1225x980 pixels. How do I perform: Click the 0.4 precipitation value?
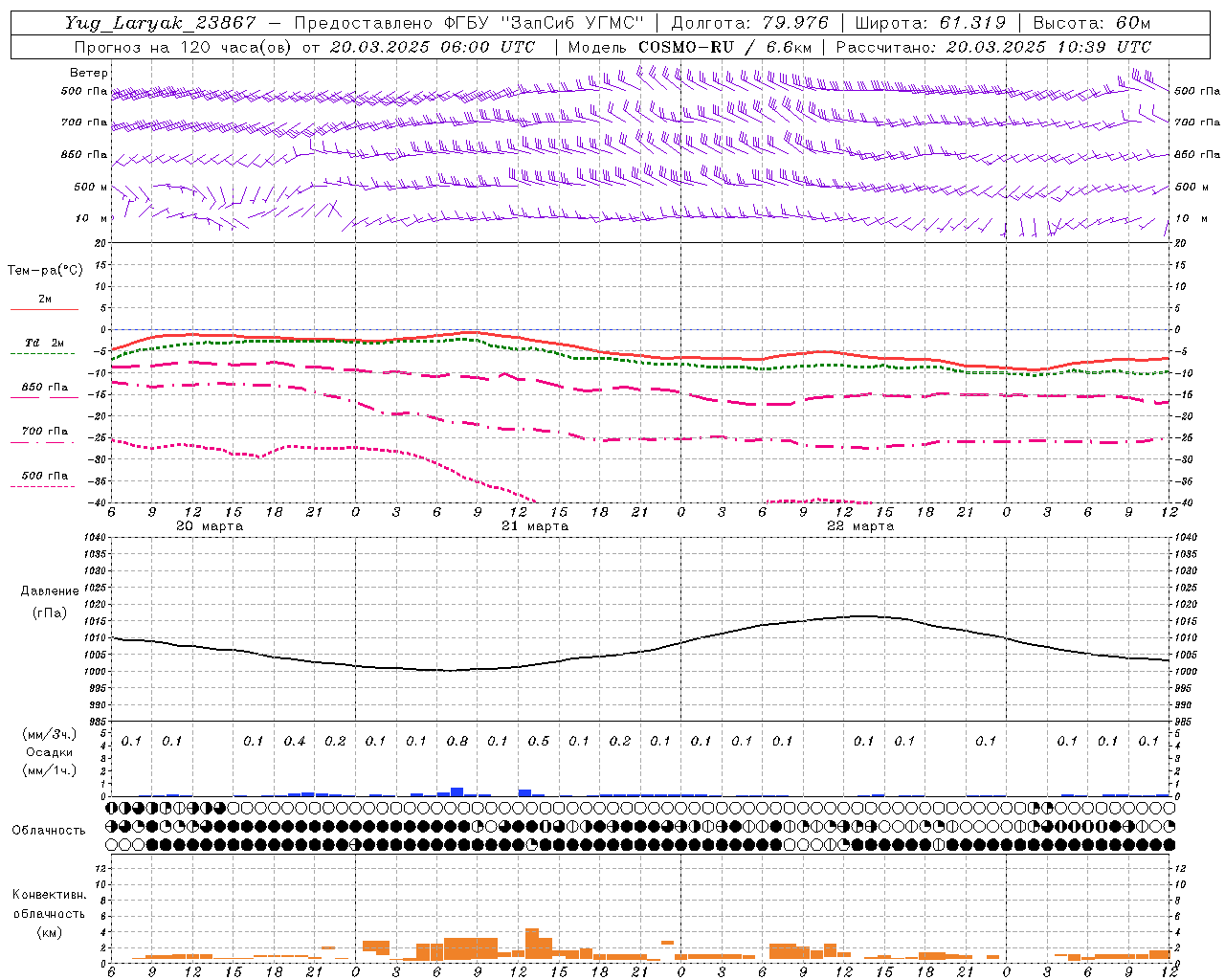click(295, 741)
